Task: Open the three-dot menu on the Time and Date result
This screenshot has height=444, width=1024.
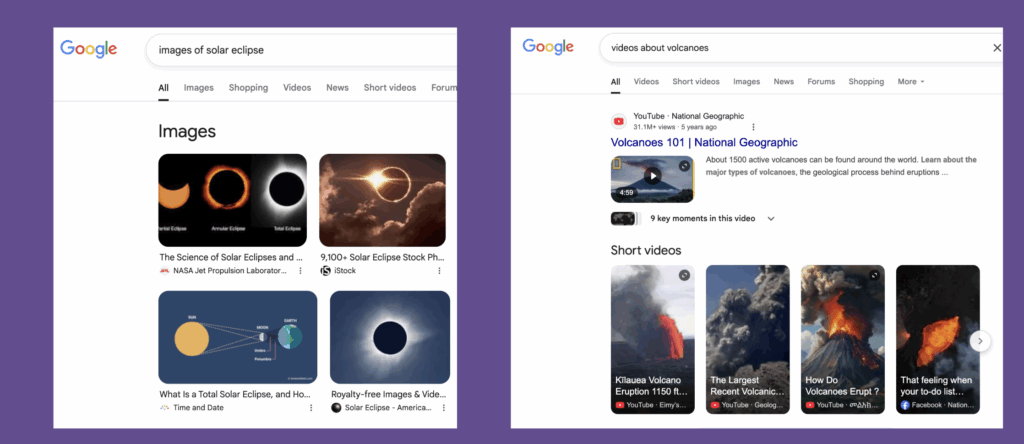Action: point(311,407)
